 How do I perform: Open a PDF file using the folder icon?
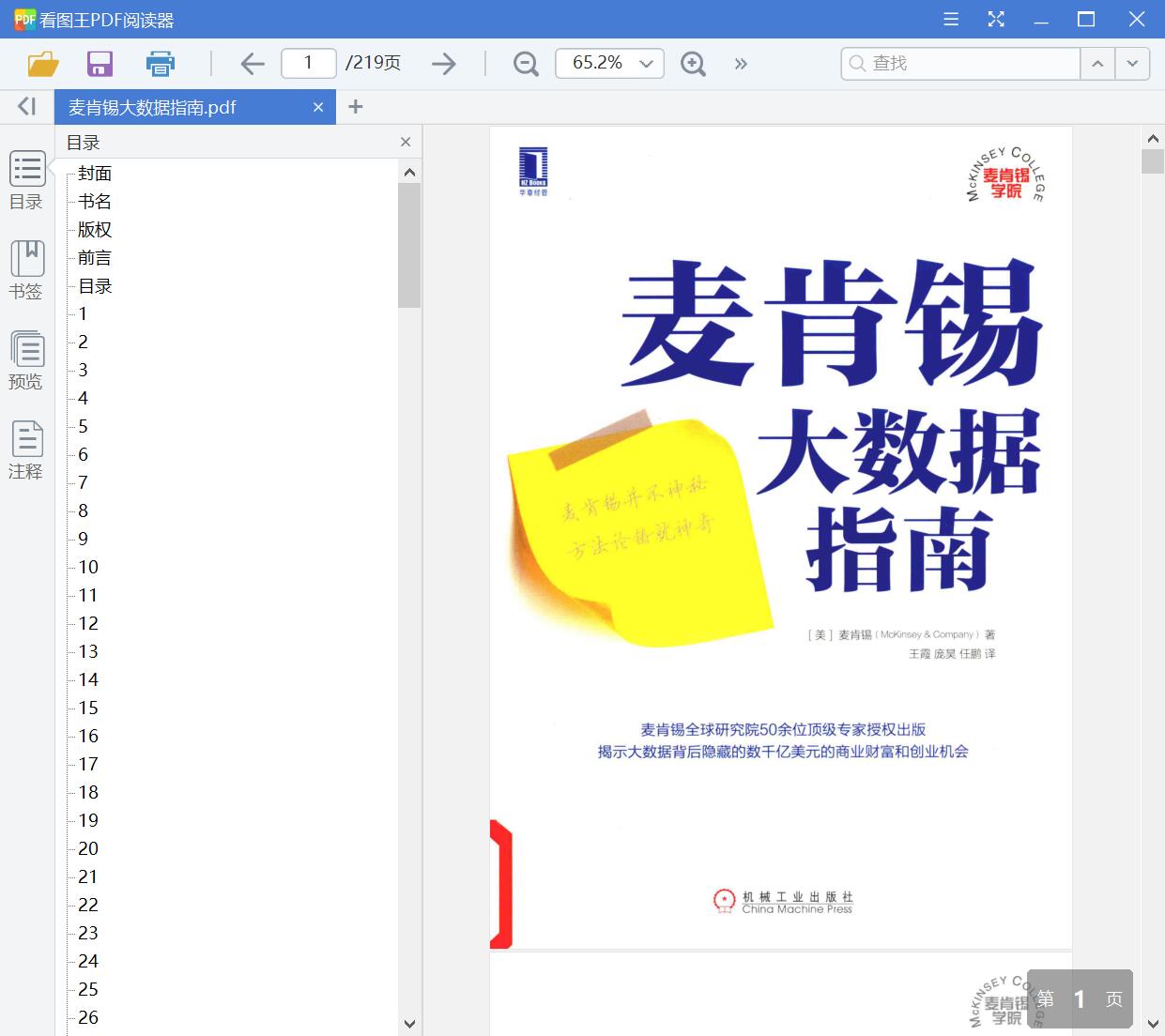coord(42,63)
